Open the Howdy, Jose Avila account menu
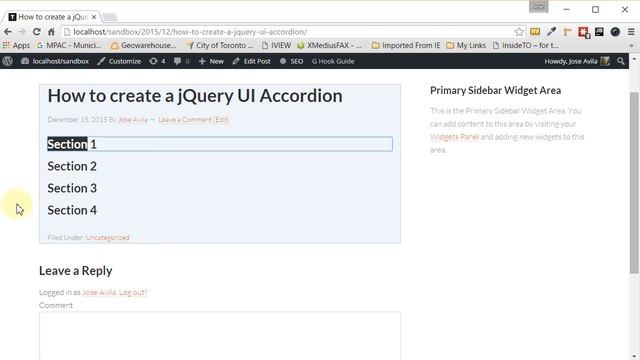 pyautogui.click(x=577, y=61)
